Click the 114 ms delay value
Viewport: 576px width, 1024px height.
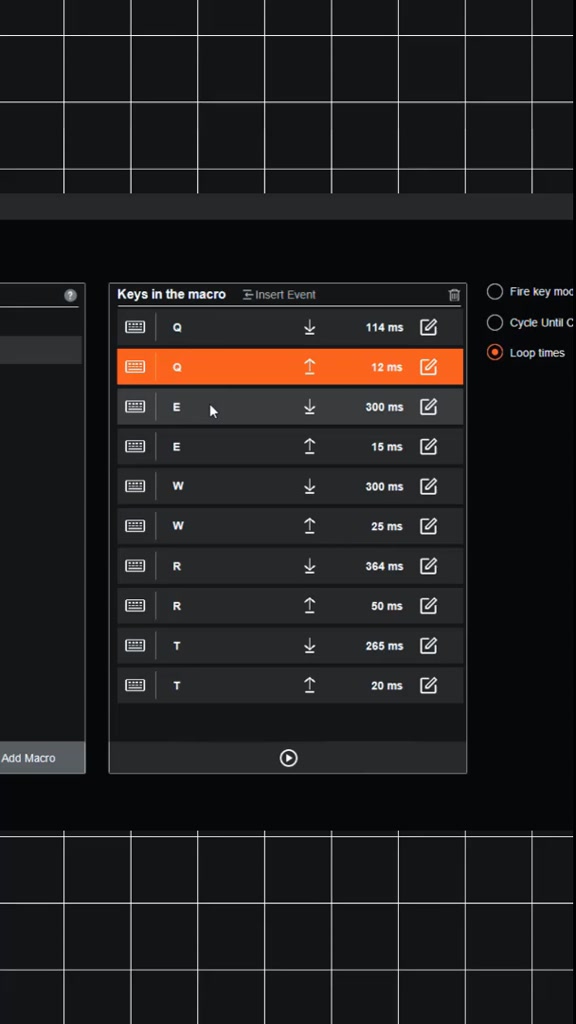(384, 327)
